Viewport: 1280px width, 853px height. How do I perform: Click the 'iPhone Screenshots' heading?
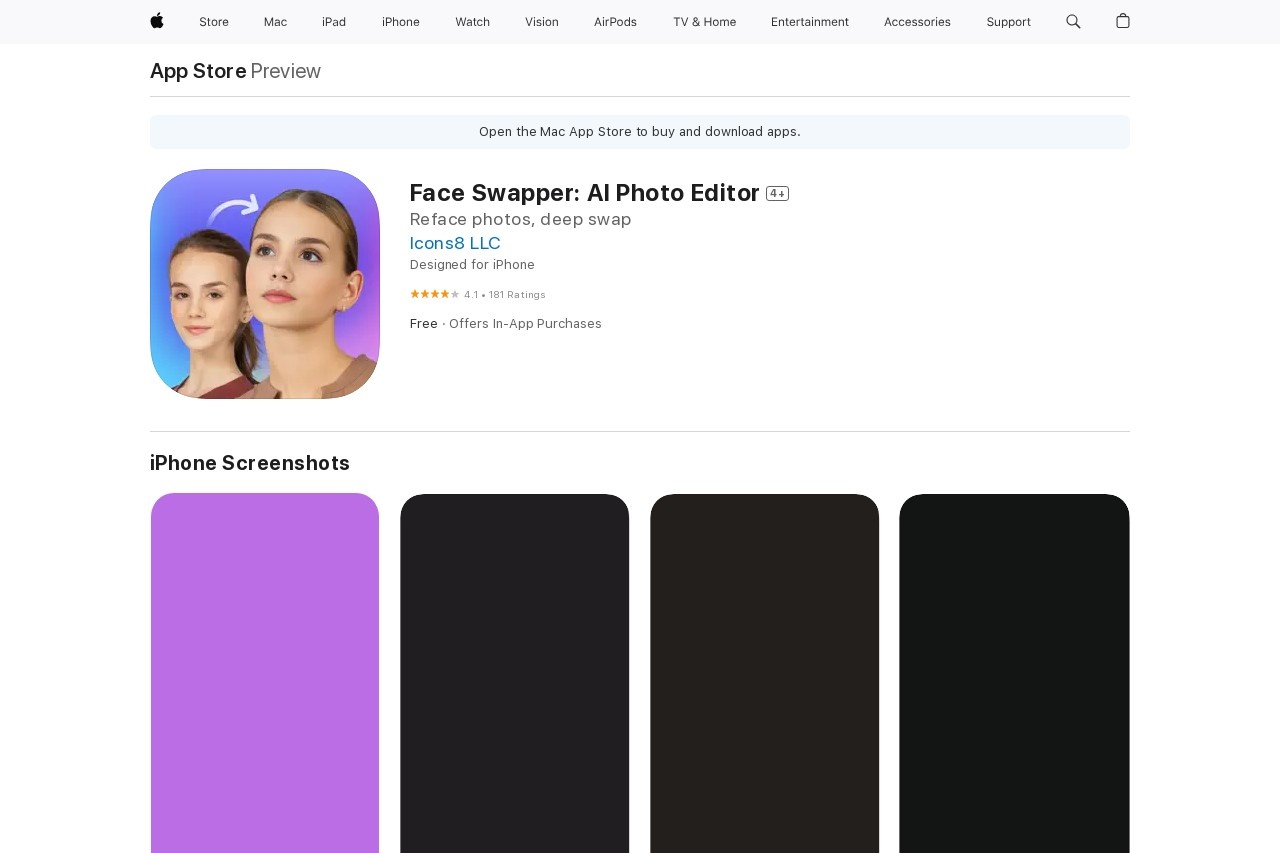250,463
